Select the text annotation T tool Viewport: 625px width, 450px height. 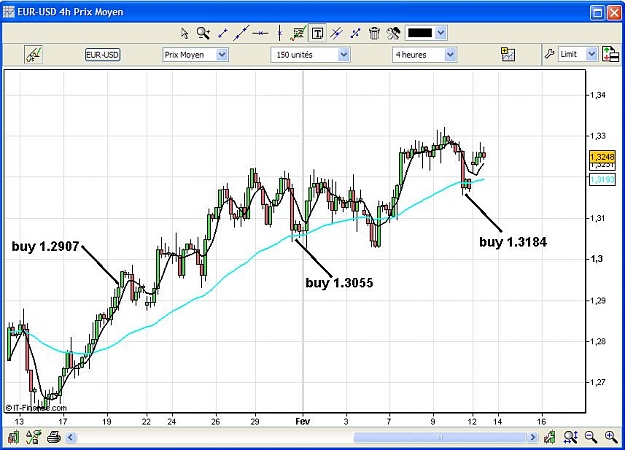click(x=317, y=33)
